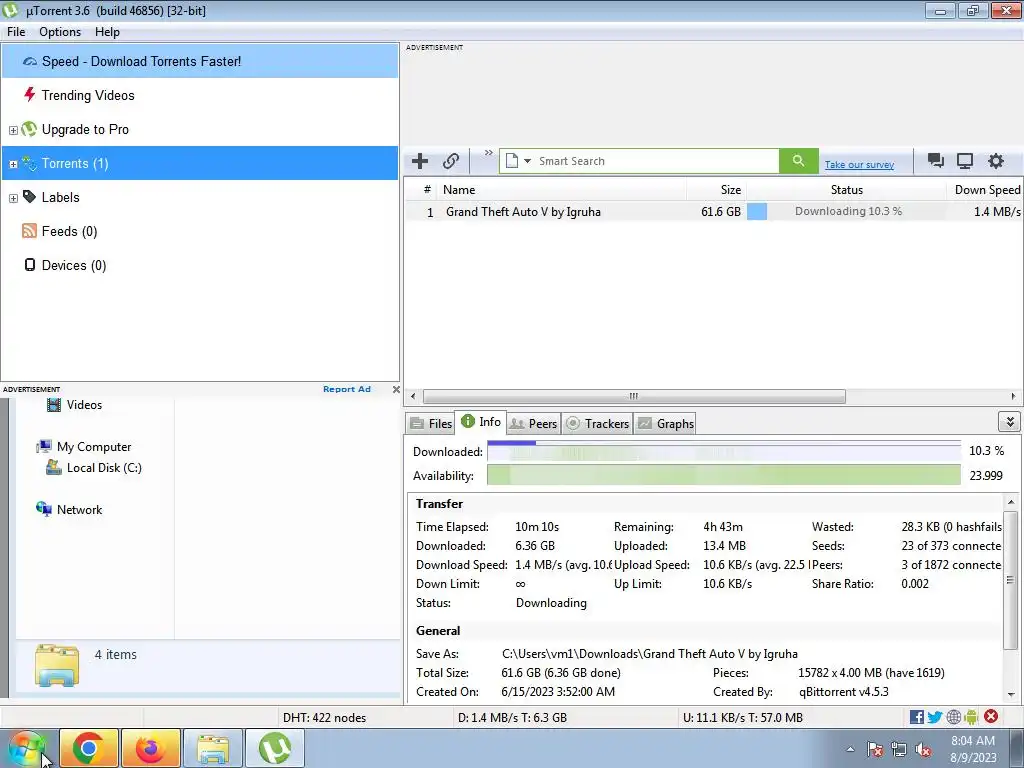
Task: Close the advertisement panel with X
Action: coord(396,389)
